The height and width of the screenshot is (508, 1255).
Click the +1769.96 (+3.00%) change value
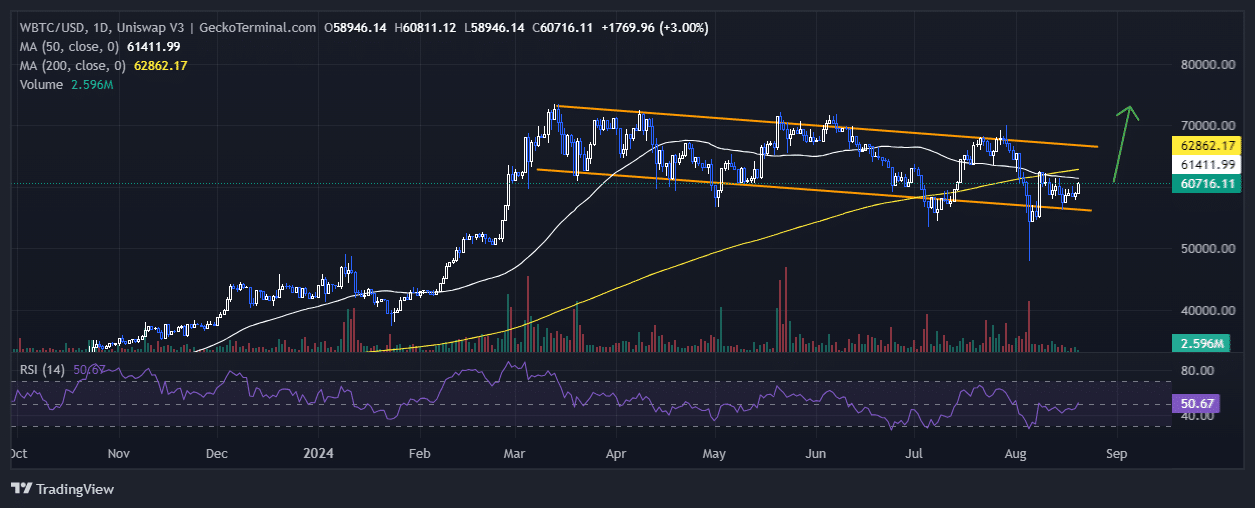tap(655, 28)
